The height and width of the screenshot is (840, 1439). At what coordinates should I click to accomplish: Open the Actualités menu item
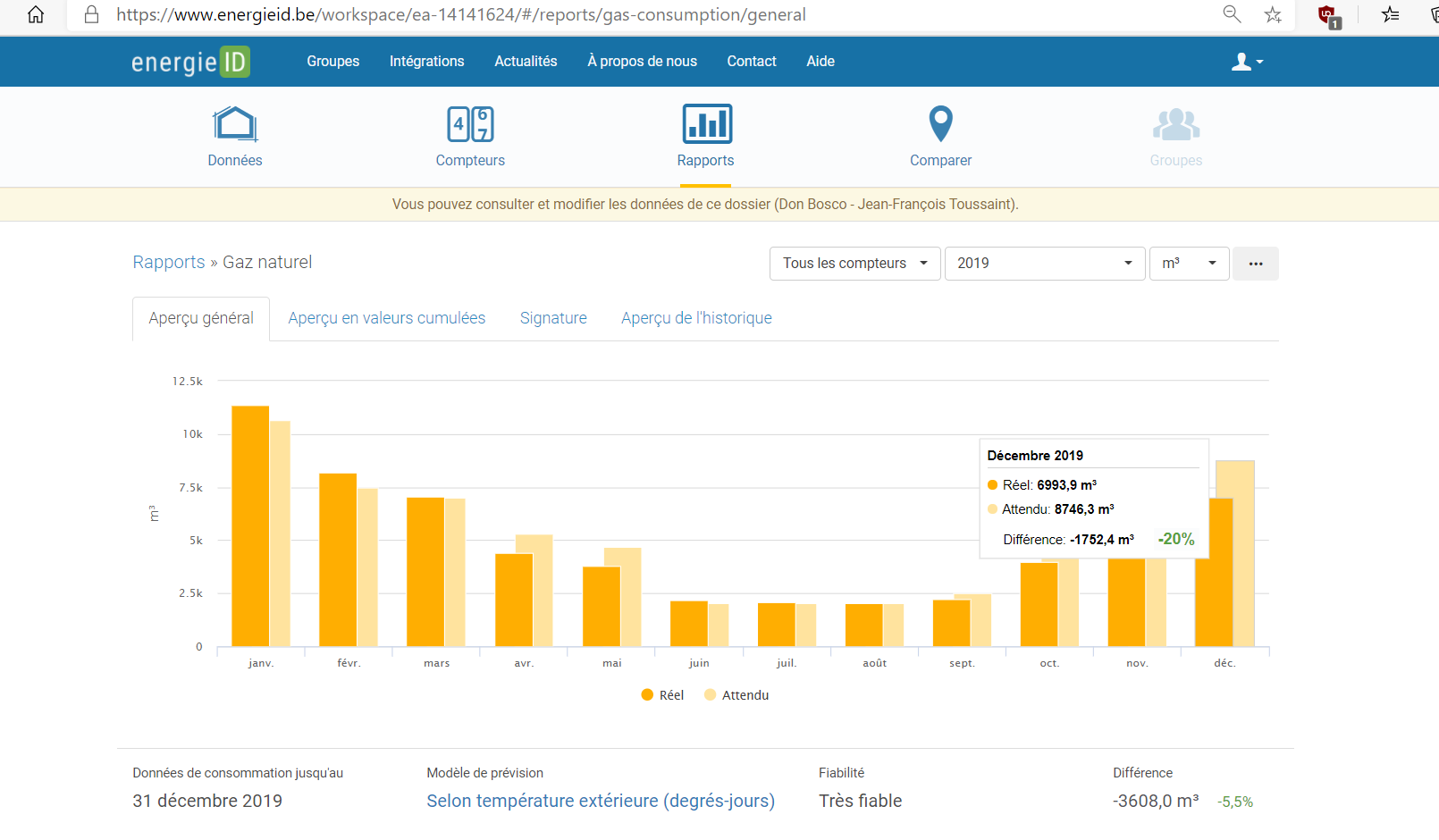526,62
